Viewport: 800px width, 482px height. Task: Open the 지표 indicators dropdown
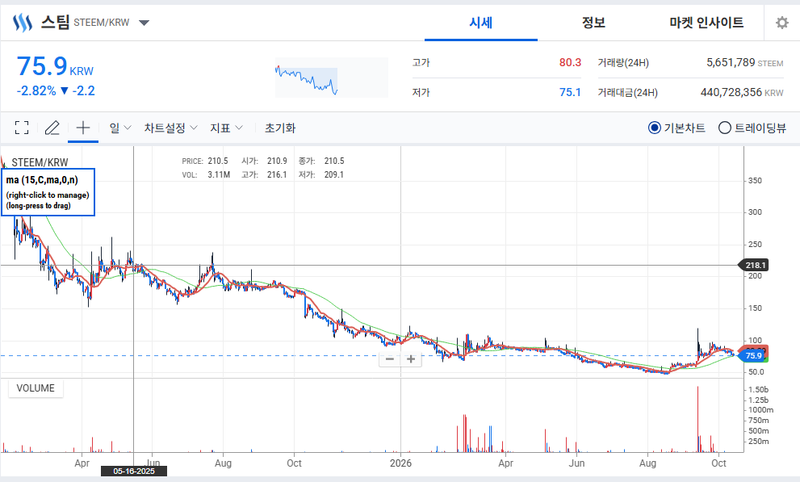pos(226,128)
